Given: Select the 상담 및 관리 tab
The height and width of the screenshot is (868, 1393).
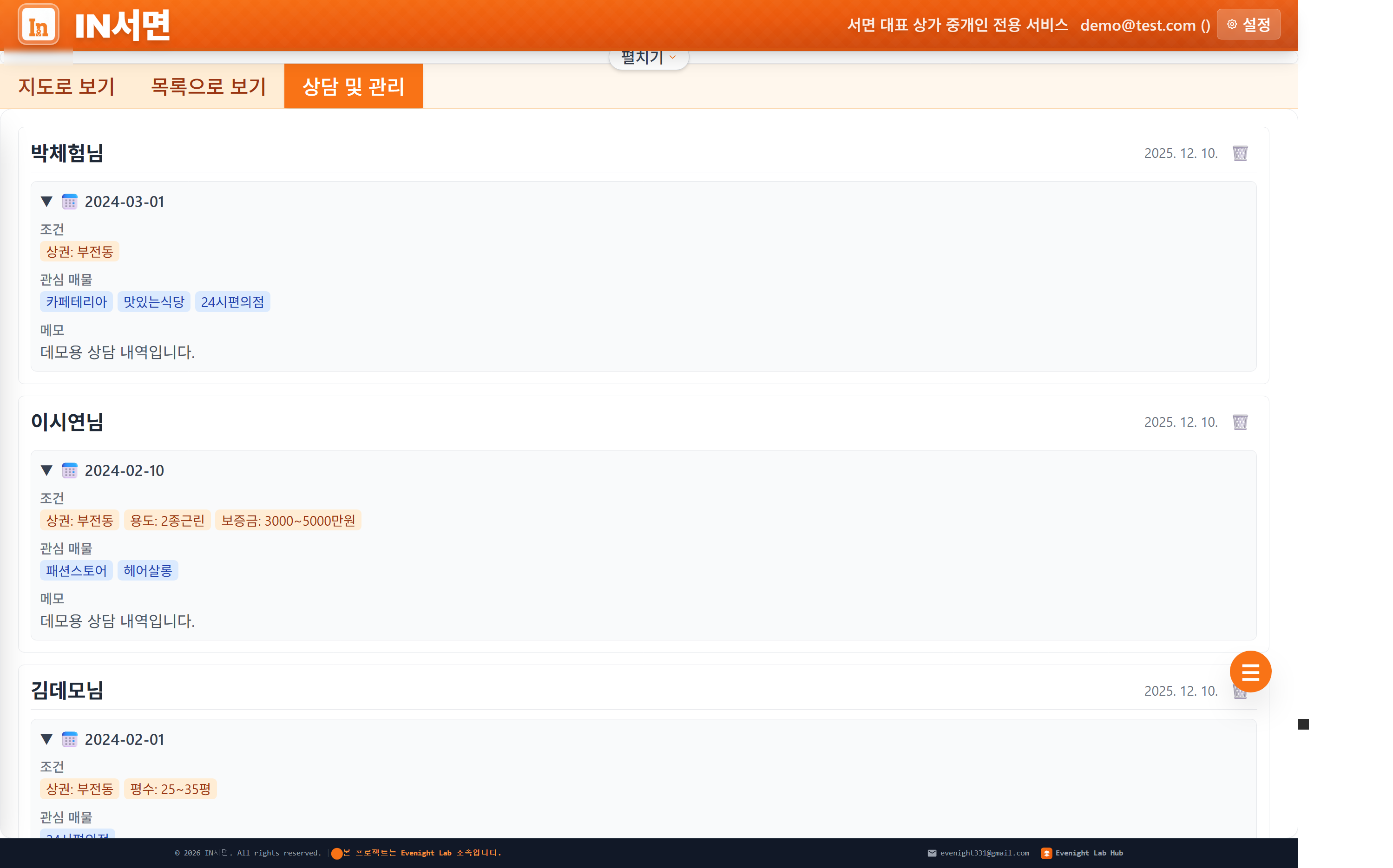Looking at the screenshot, I should (x=353, y=86).
